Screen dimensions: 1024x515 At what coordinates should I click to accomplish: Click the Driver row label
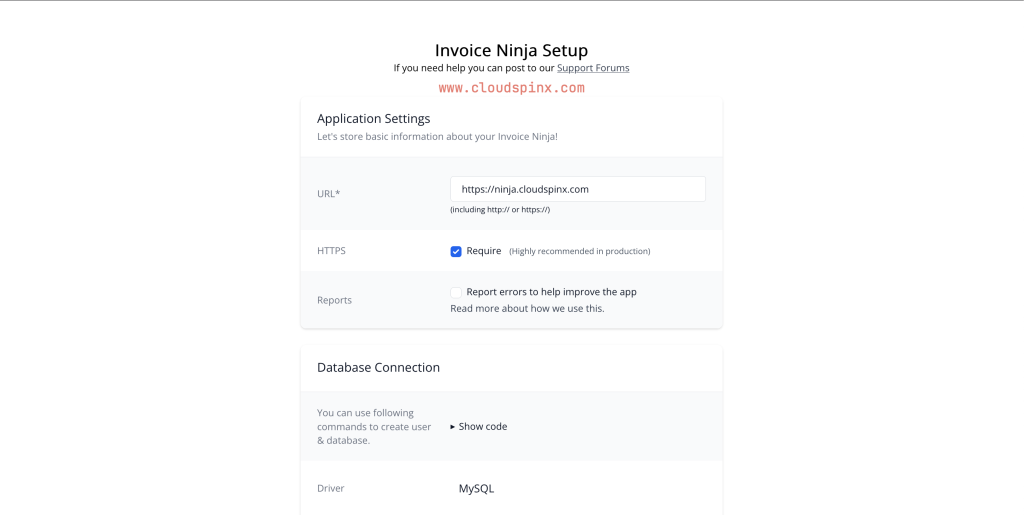click(x=330, y=488)
